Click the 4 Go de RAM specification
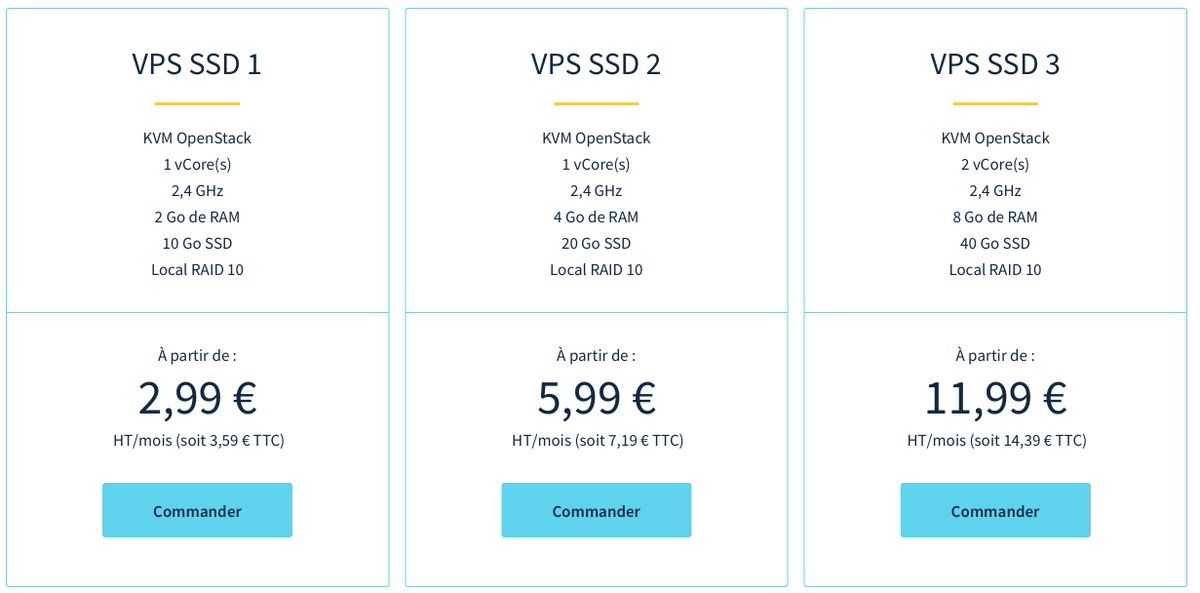The image size is (1200, 593). pyautogui.click(x=596, y=217)
